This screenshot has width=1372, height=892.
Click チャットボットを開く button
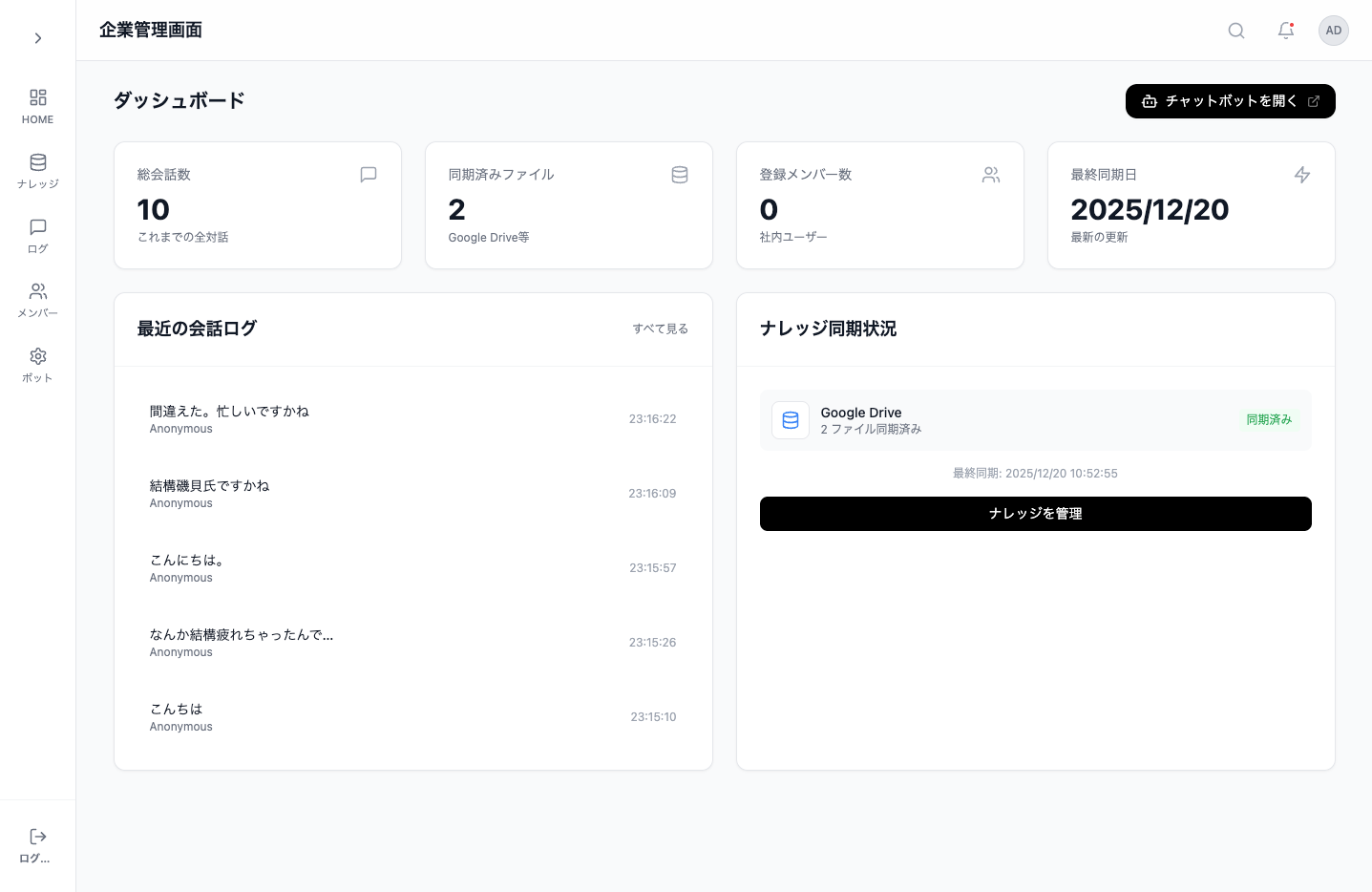point(1230,101)
